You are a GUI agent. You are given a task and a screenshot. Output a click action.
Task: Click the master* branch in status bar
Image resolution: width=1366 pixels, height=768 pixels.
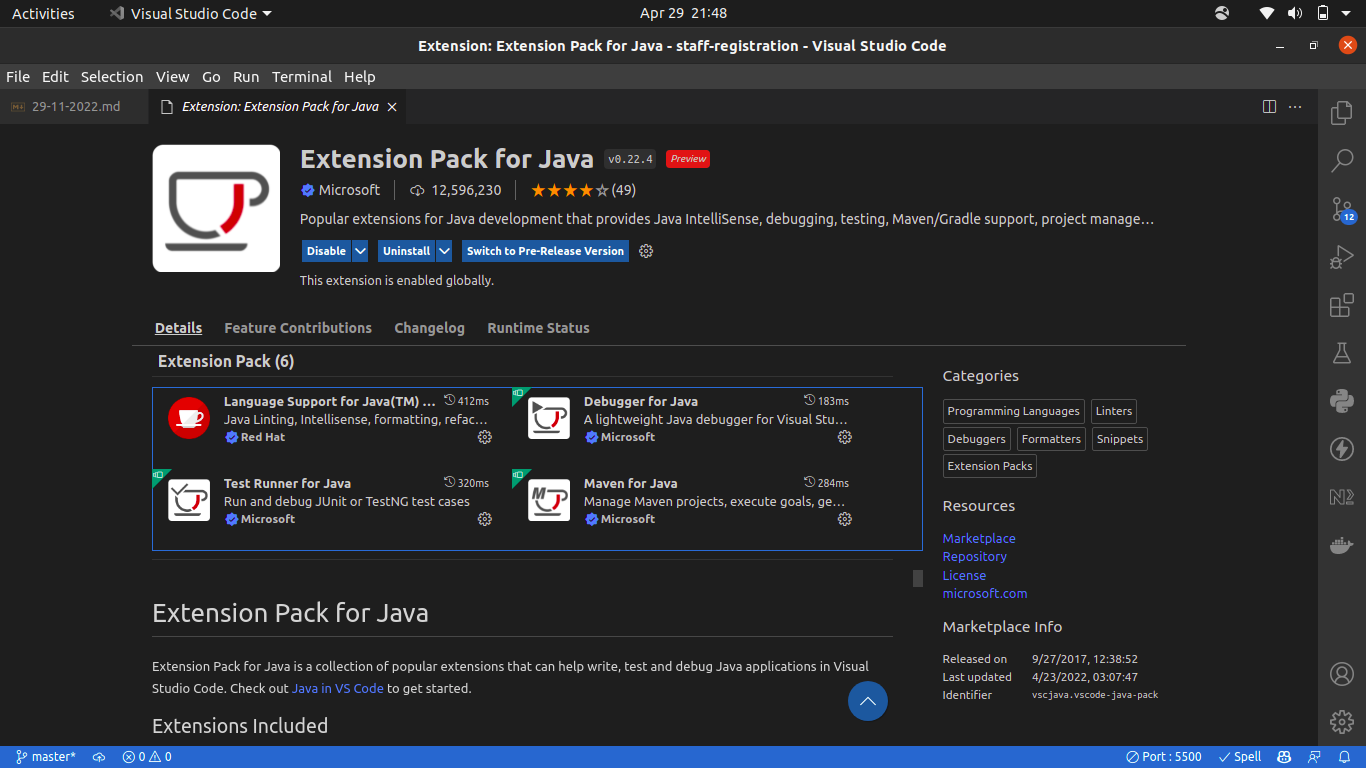click(46, 757)
